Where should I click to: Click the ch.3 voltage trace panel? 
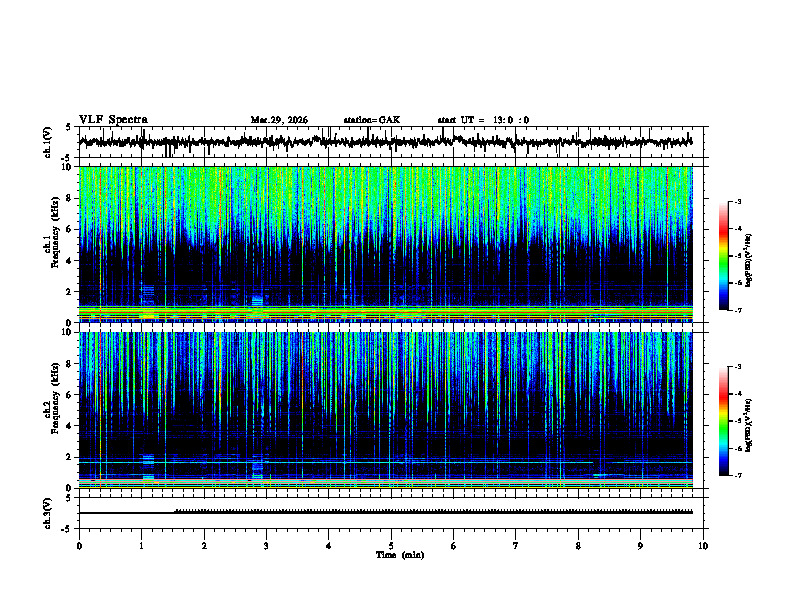(391, 513)
